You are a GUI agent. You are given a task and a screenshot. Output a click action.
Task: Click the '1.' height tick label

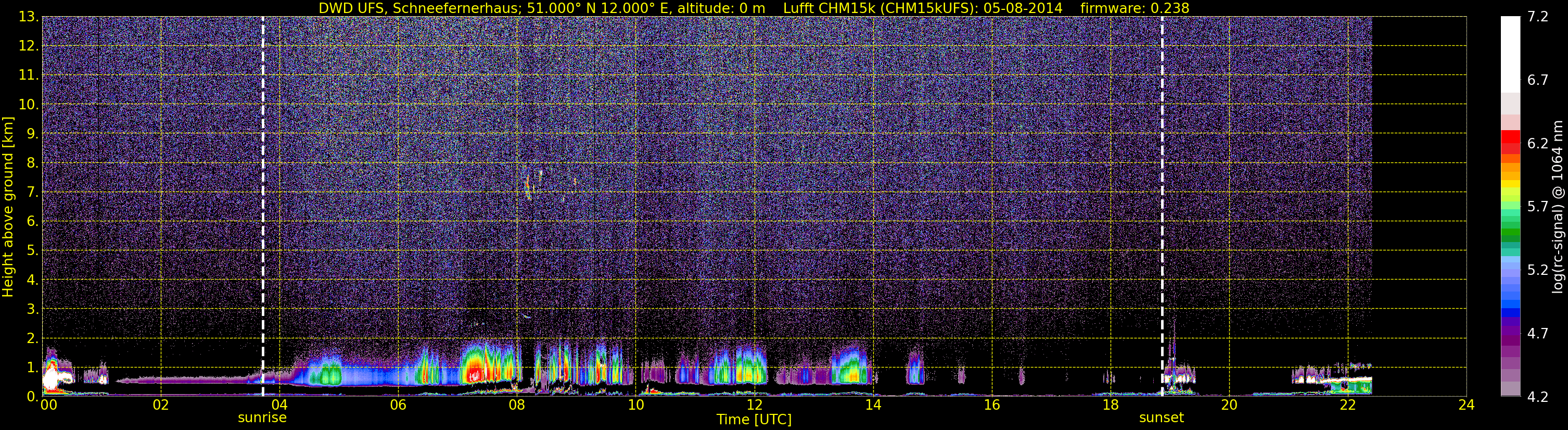32,367
